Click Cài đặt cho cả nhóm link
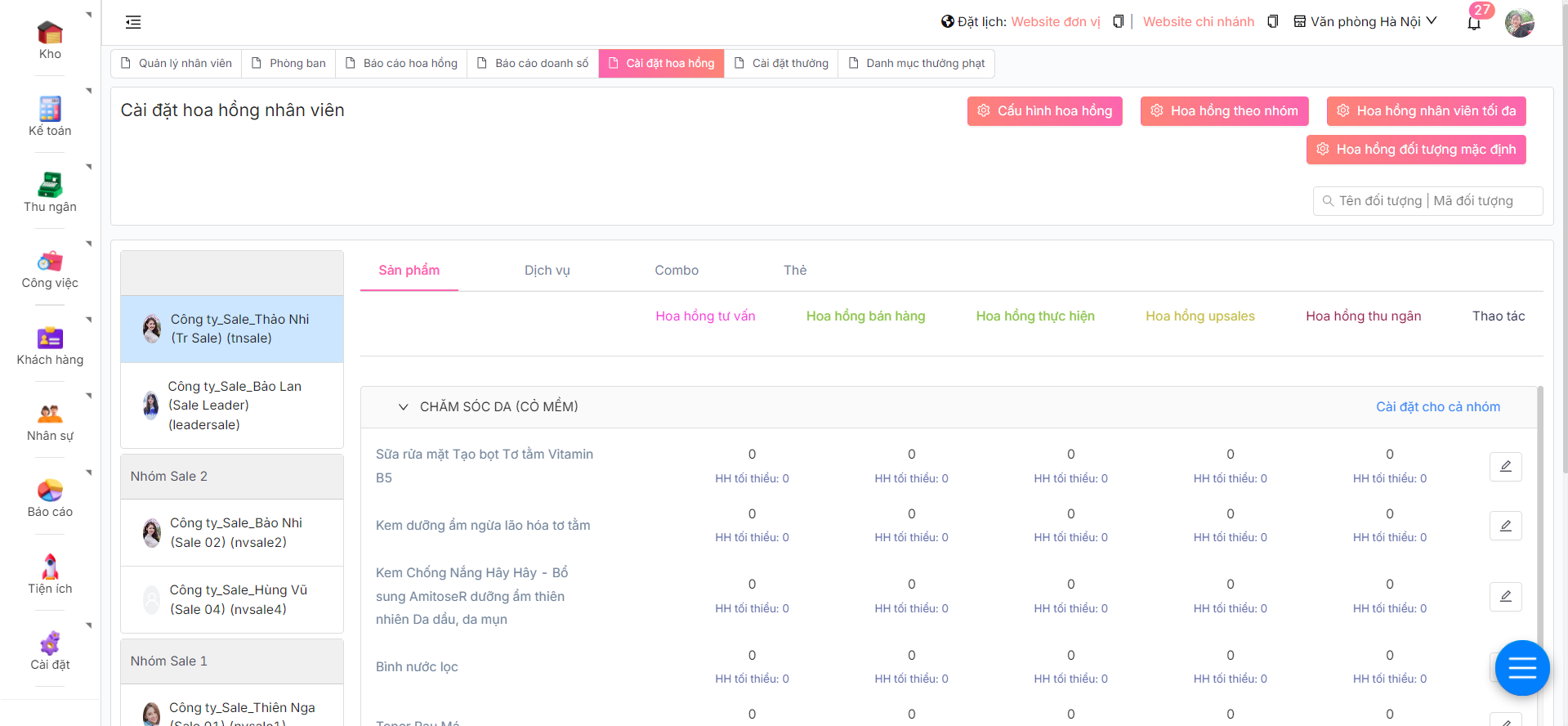Screen dimensions: 1568x726 [x=1437, y=407]
